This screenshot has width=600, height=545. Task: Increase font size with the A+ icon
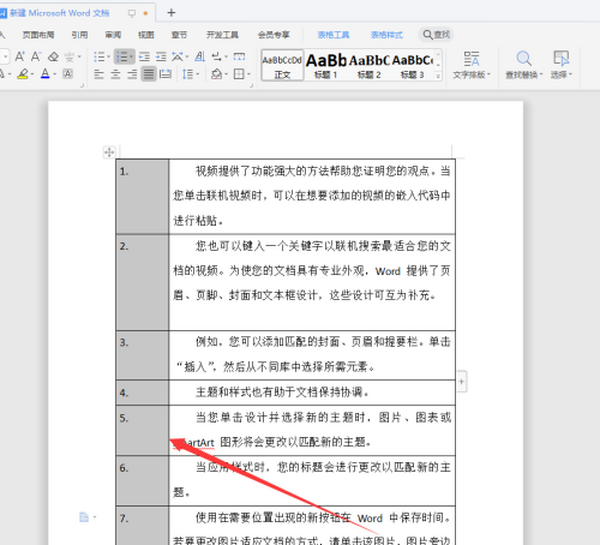[20, 57]
